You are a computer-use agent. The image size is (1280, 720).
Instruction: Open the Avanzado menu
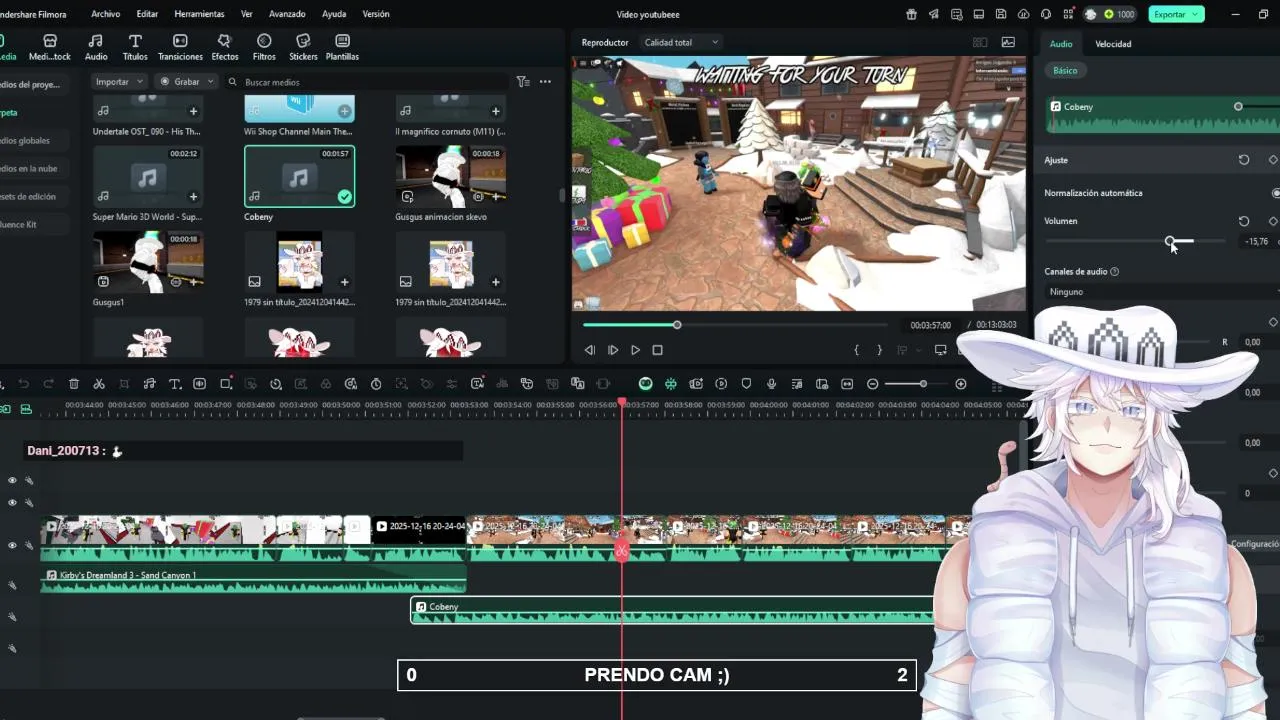[x=287, y=14]
